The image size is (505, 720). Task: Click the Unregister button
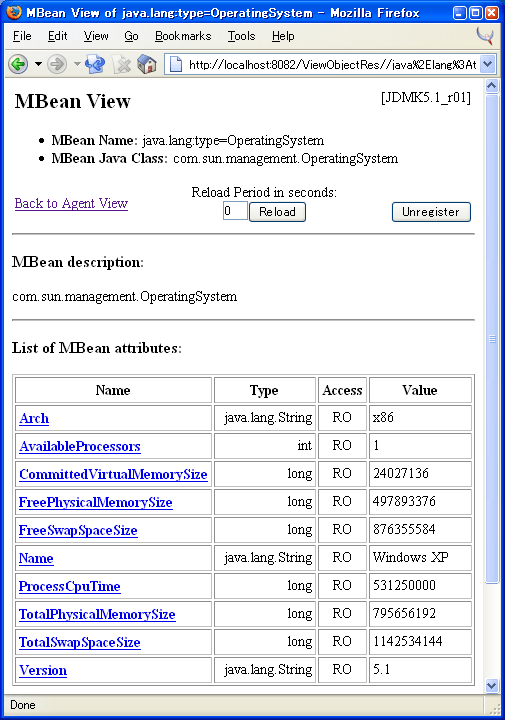[x=431, y=212]
